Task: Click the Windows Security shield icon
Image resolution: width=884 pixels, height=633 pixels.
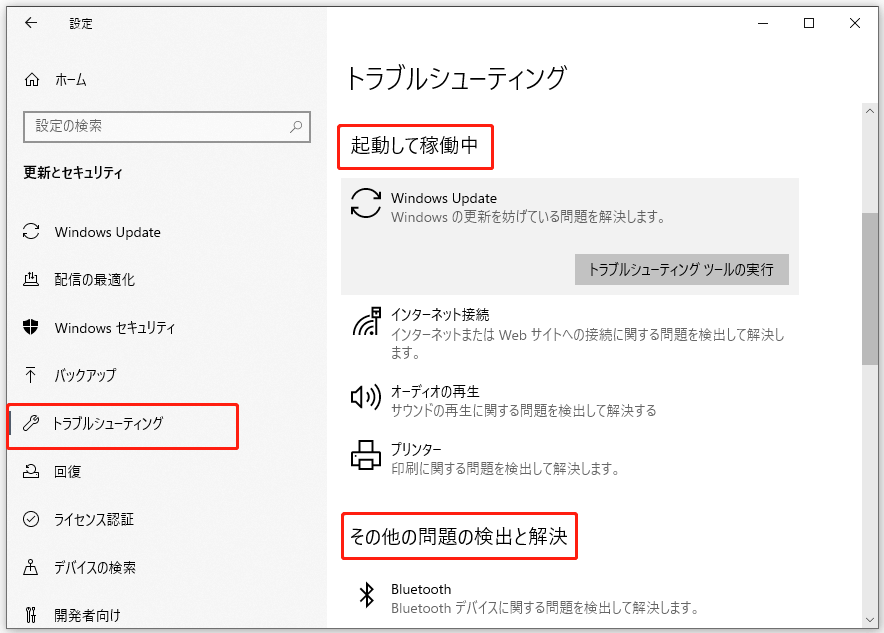Action: click(x=32, y=328)
